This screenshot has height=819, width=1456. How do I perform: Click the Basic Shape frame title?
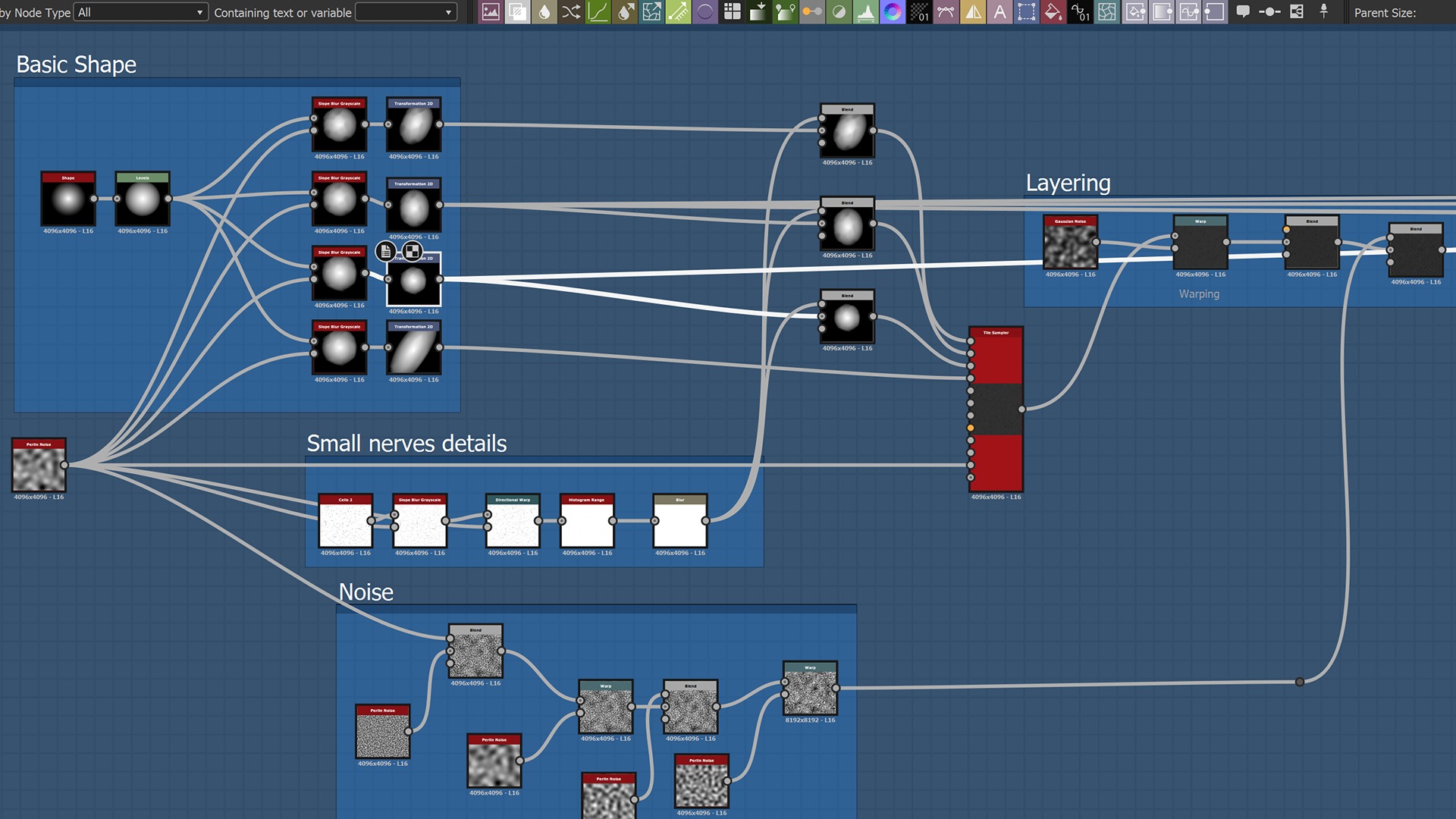(77, 65)
